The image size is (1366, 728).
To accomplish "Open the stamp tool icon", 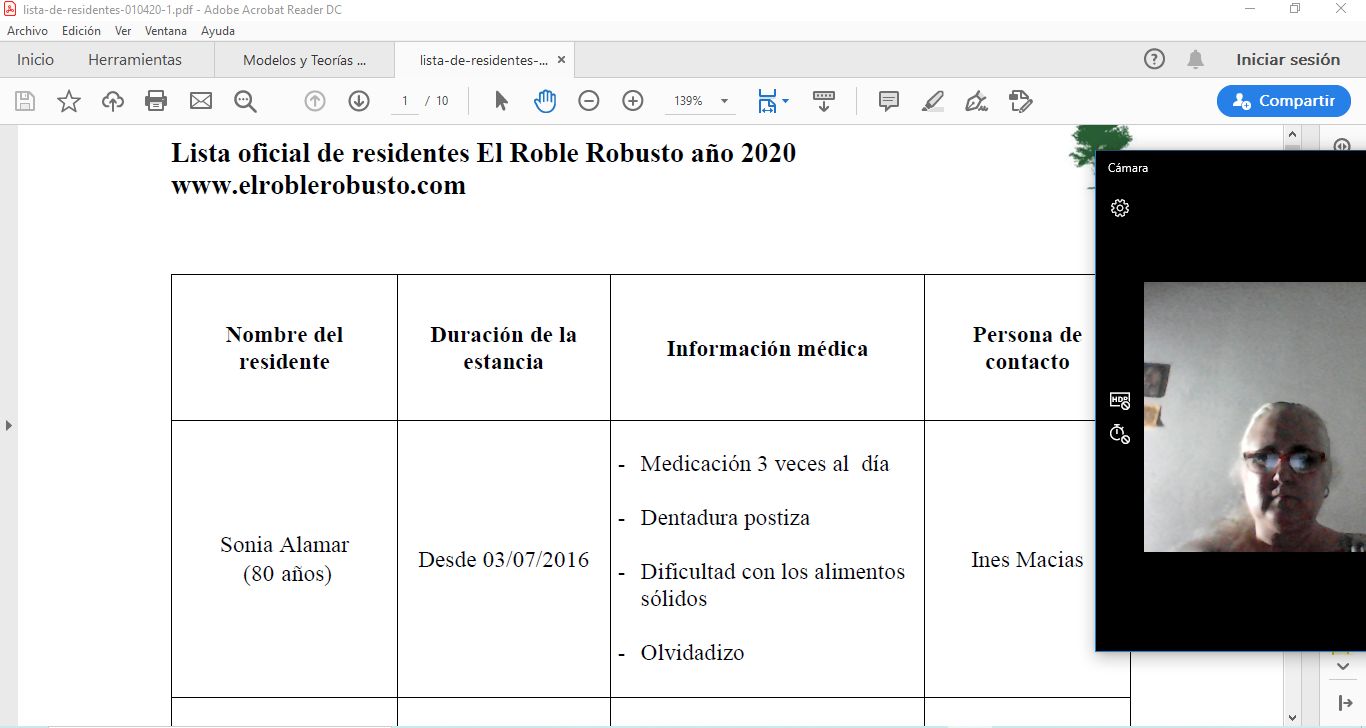I will (1021, 101).
